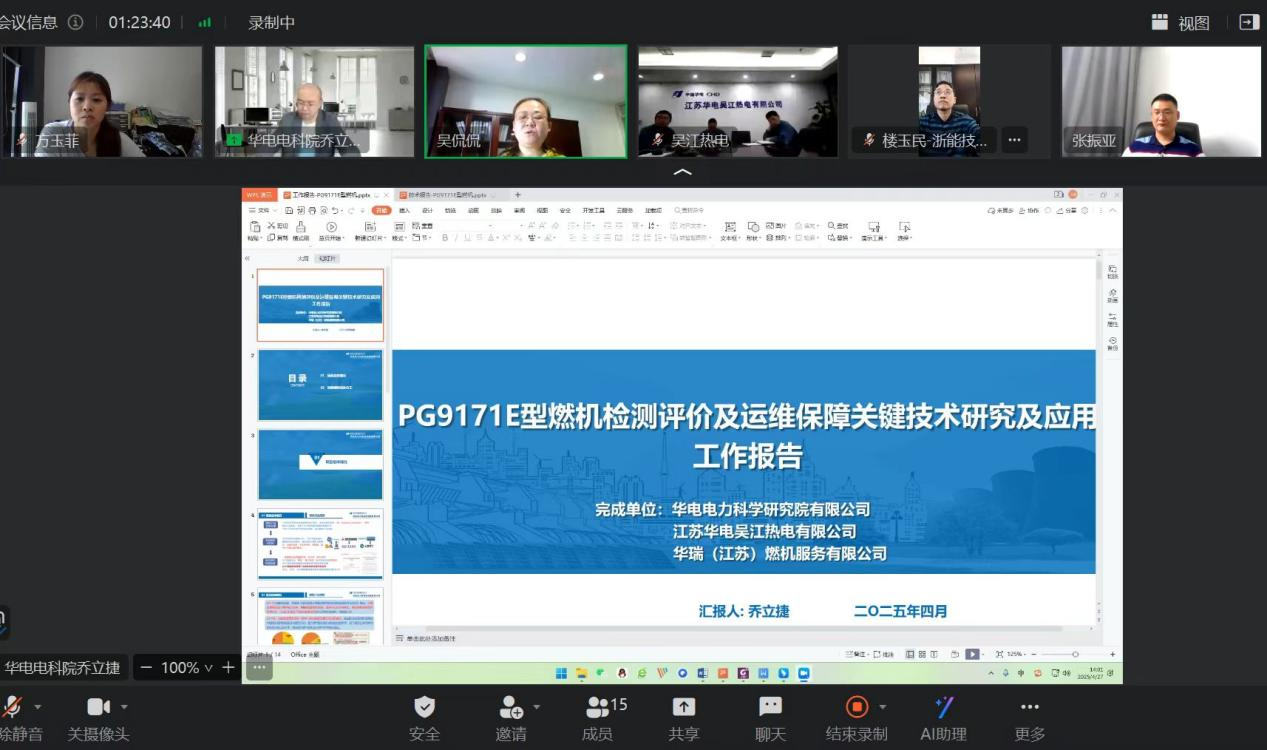Check the network signal strength indicator

(x=205, y=22)
